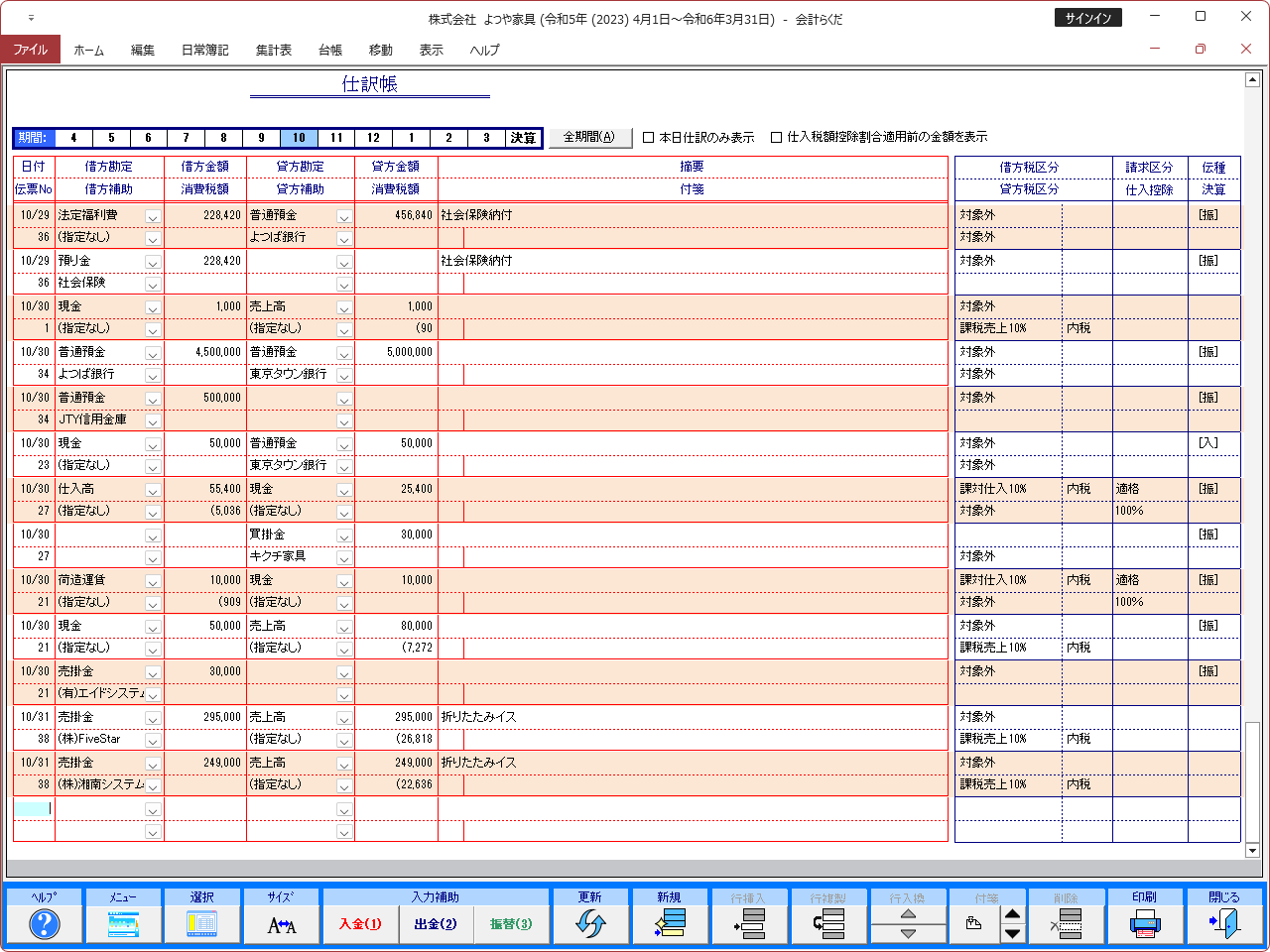Image resolution: width=1270 pixels, height=952 pixels.
Task: Click the 出金(2) button
Action: pyautogui.click(x=436, y=924)
